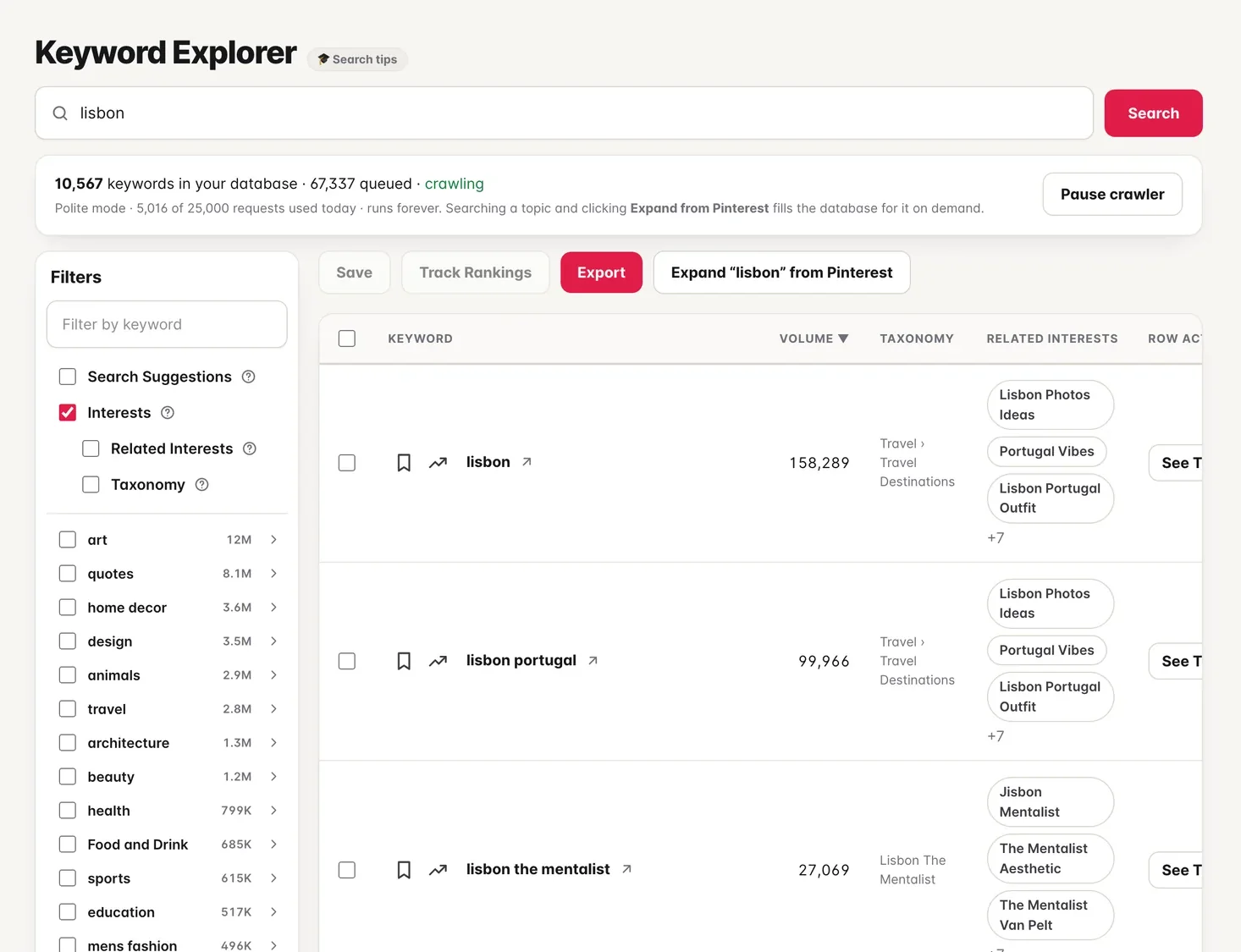The width and height of the screenshot is (1241, 952).
Task: Focus the Filter by keyword field
Action: coord(167,324)
